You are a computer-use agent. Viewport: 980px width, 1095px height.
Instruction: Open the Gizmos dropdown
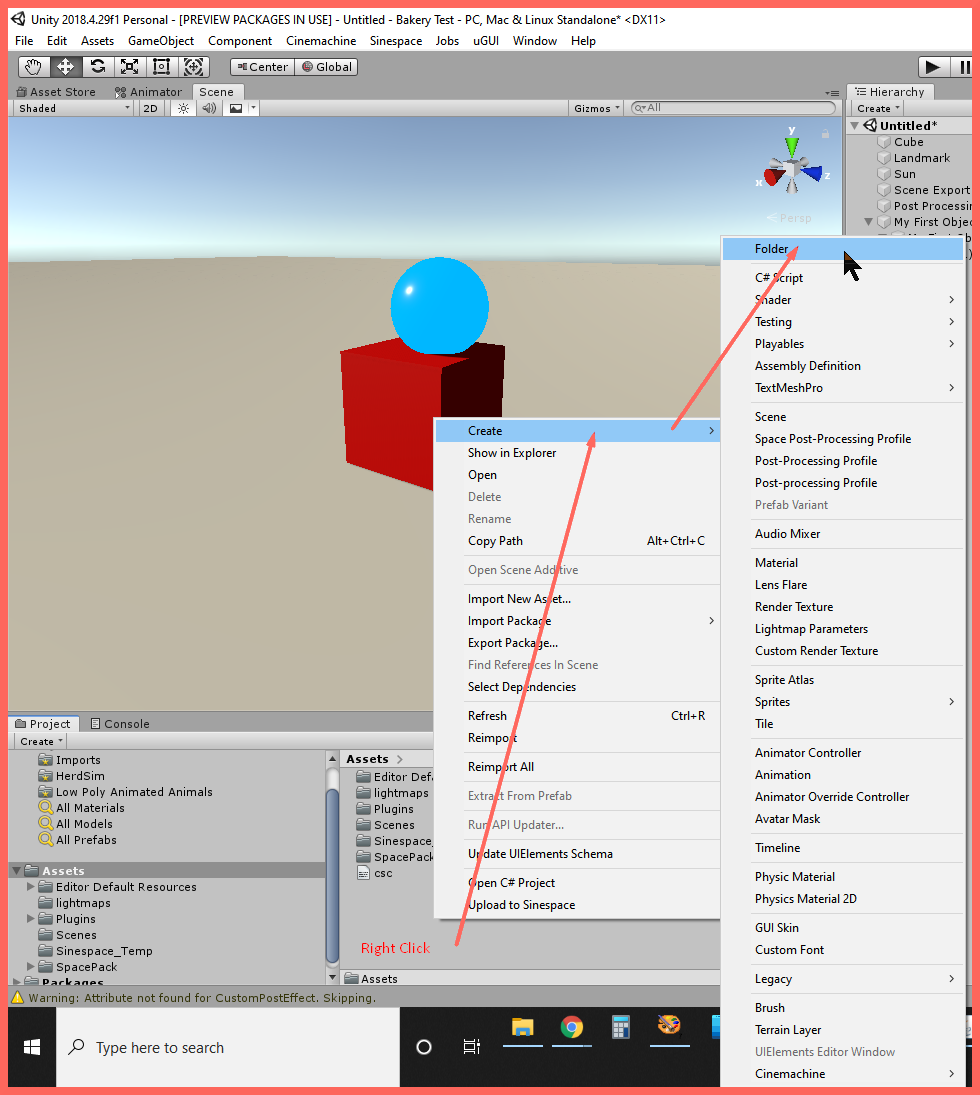[597, 108]
